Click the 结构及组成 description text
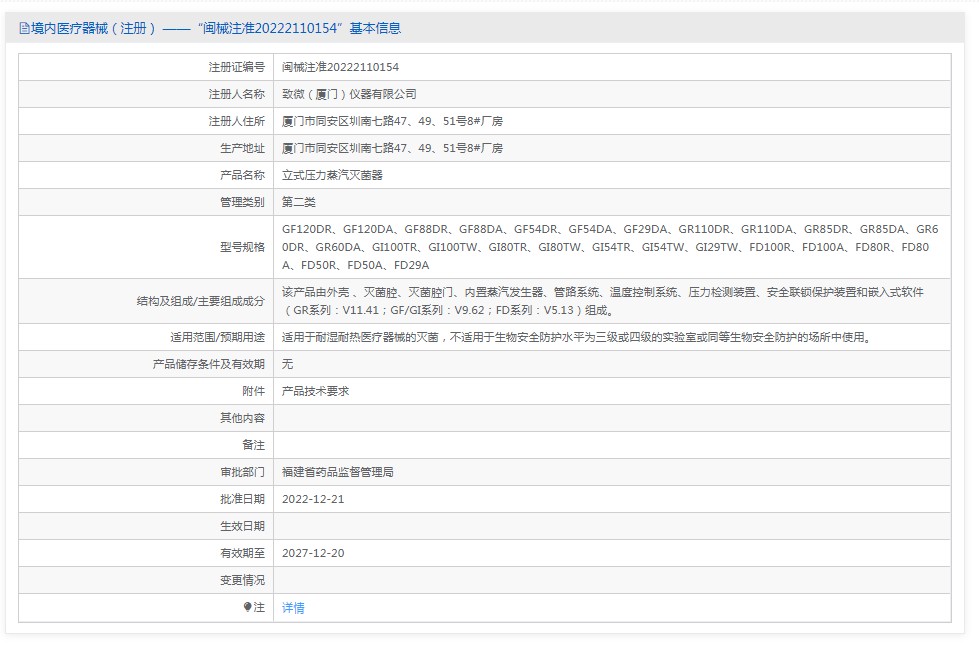The image size is (979, 649). (603, 301)
